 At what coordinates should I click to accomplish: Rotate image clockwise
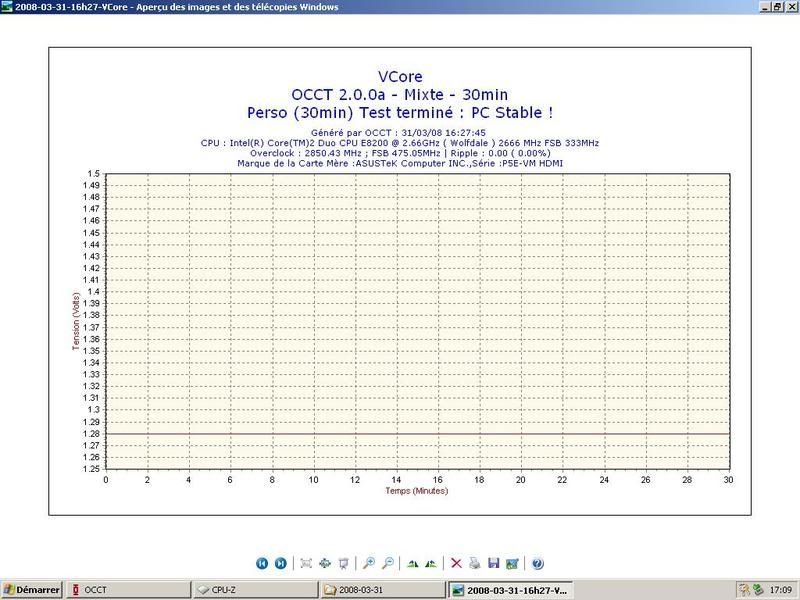click(413, 563)
